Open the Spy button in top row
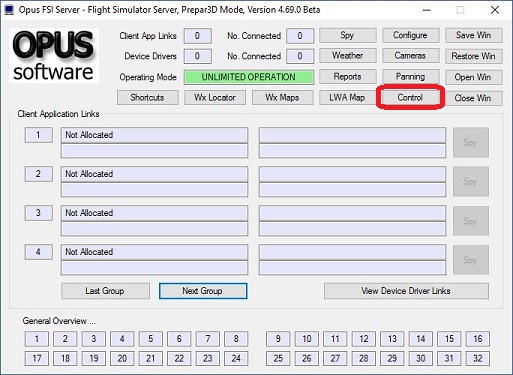Image resolution: width=513 pixels, height=375 pixels. click(348, 35)
